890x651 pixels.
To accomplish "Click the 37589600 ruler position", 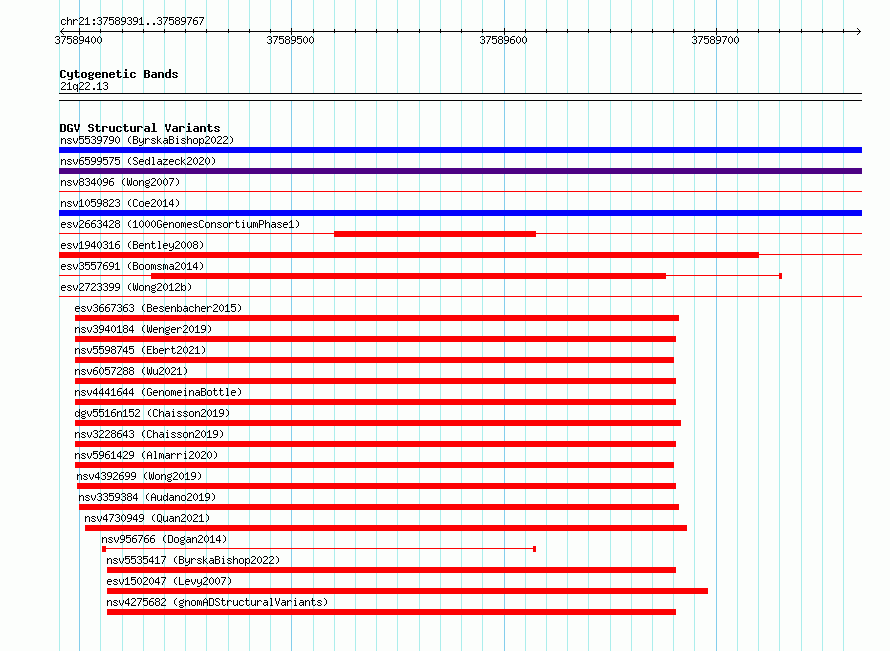I will pyautogui.click(x=503, y=40).
